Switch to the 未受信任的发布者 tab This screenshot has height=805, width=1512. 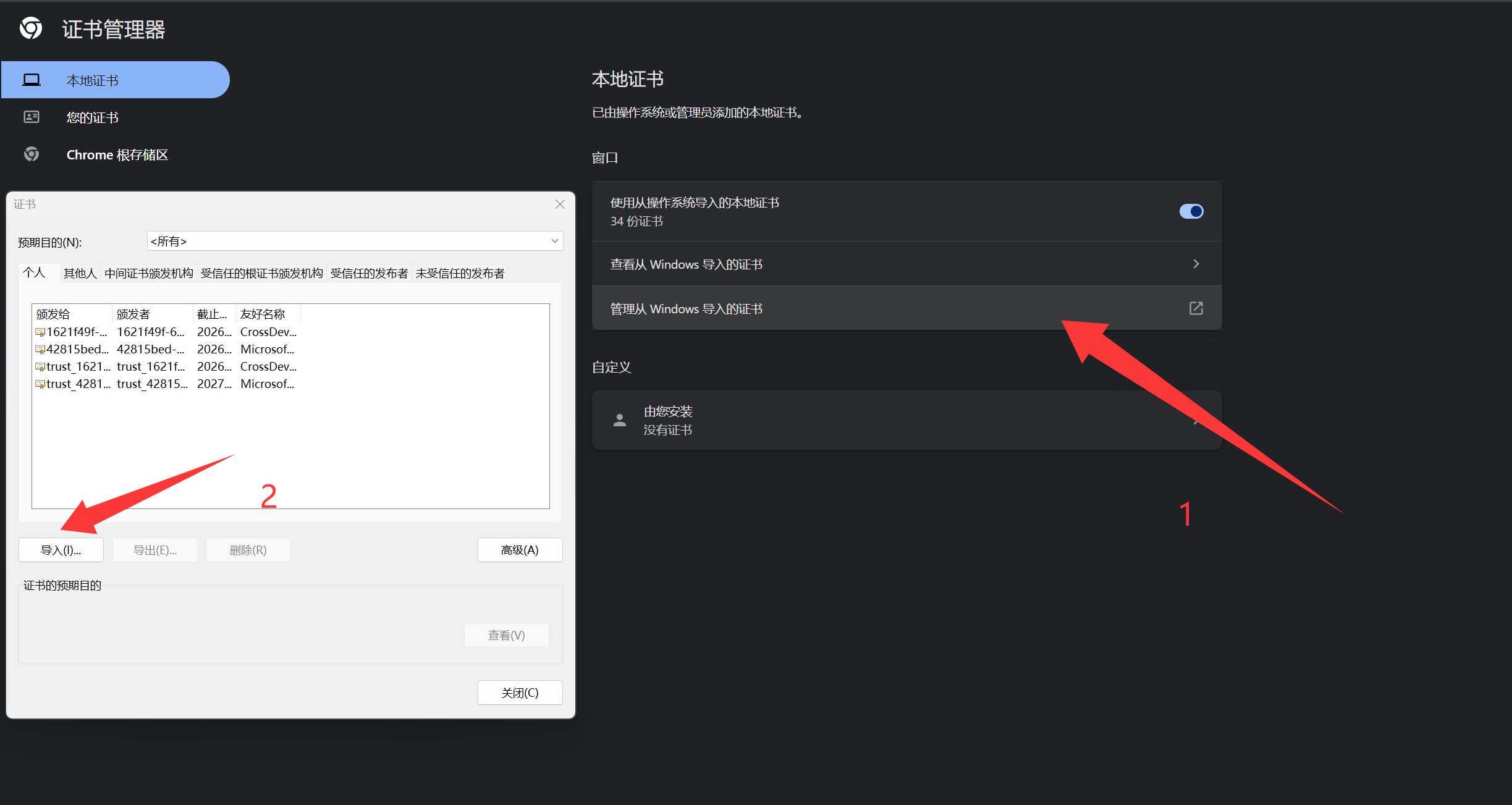[x=460, y=273]
